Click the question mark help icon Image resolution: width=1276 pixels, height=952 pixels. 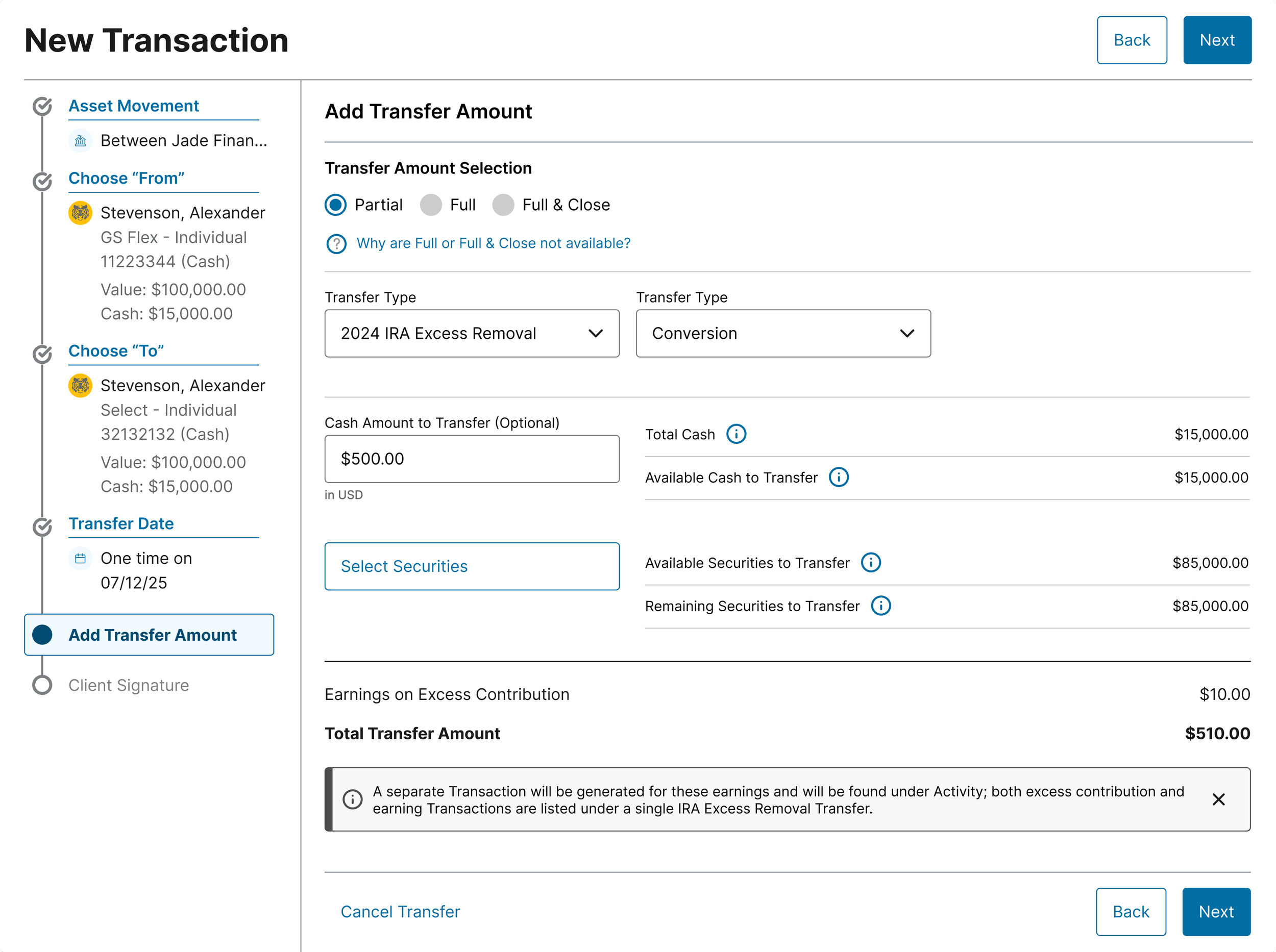(336, 244)
